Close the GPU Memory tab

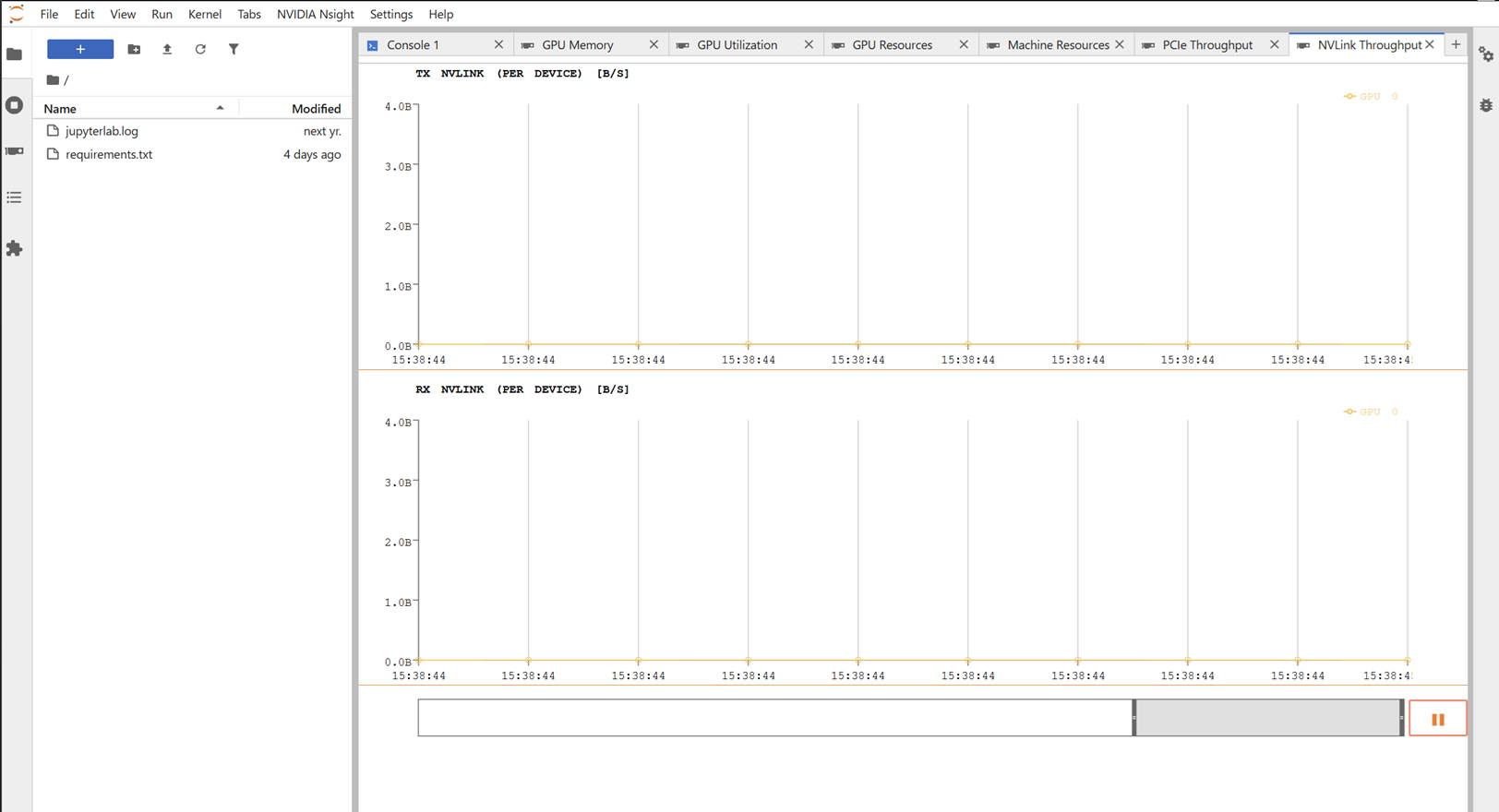(x=654, y=44)
